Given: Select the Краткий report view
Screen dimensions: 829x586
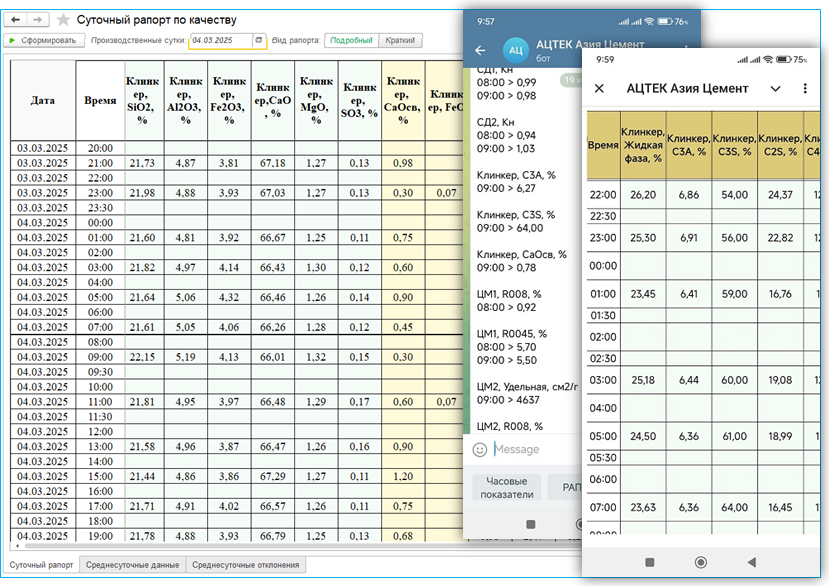Looking at the screenshot, I should click(x=400, y=40).
